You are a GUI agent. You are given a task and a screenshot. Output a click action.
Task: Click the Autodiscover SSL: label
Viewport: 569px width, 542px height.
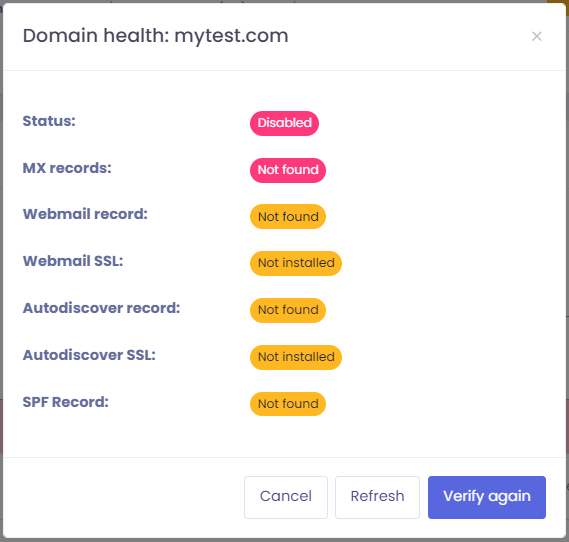pos(89,355)
